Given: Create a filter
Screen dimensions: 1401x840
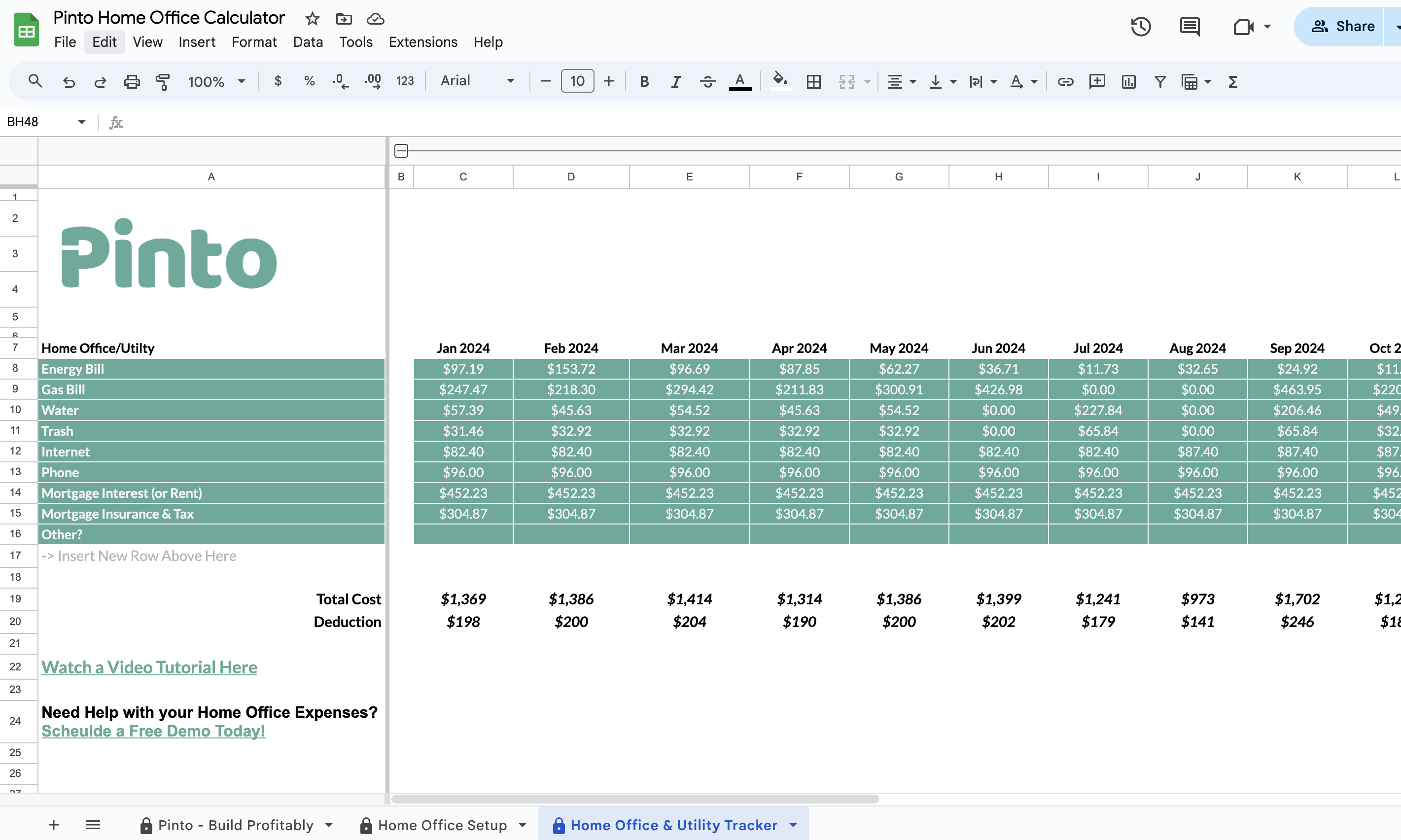Looking at the screenshot, I should tap(1159, 81).
